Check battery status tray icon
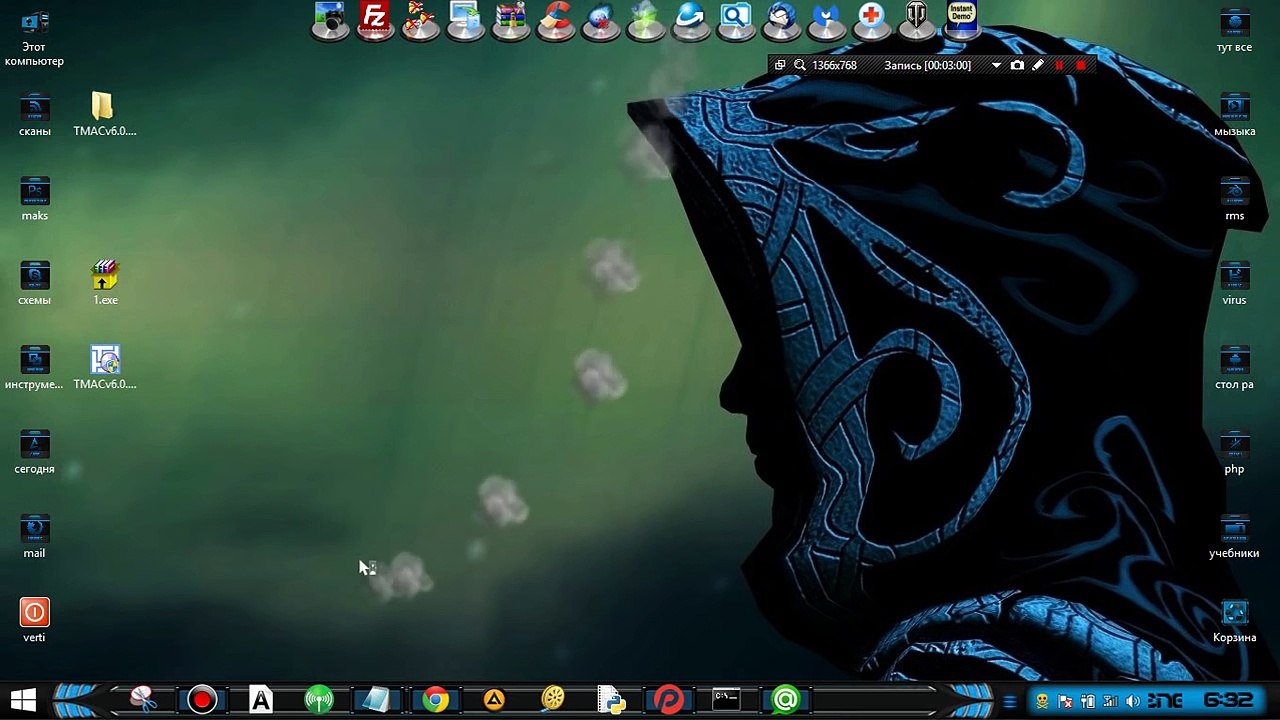This screenshot has width=1280, height=720. coord(1088,701)
